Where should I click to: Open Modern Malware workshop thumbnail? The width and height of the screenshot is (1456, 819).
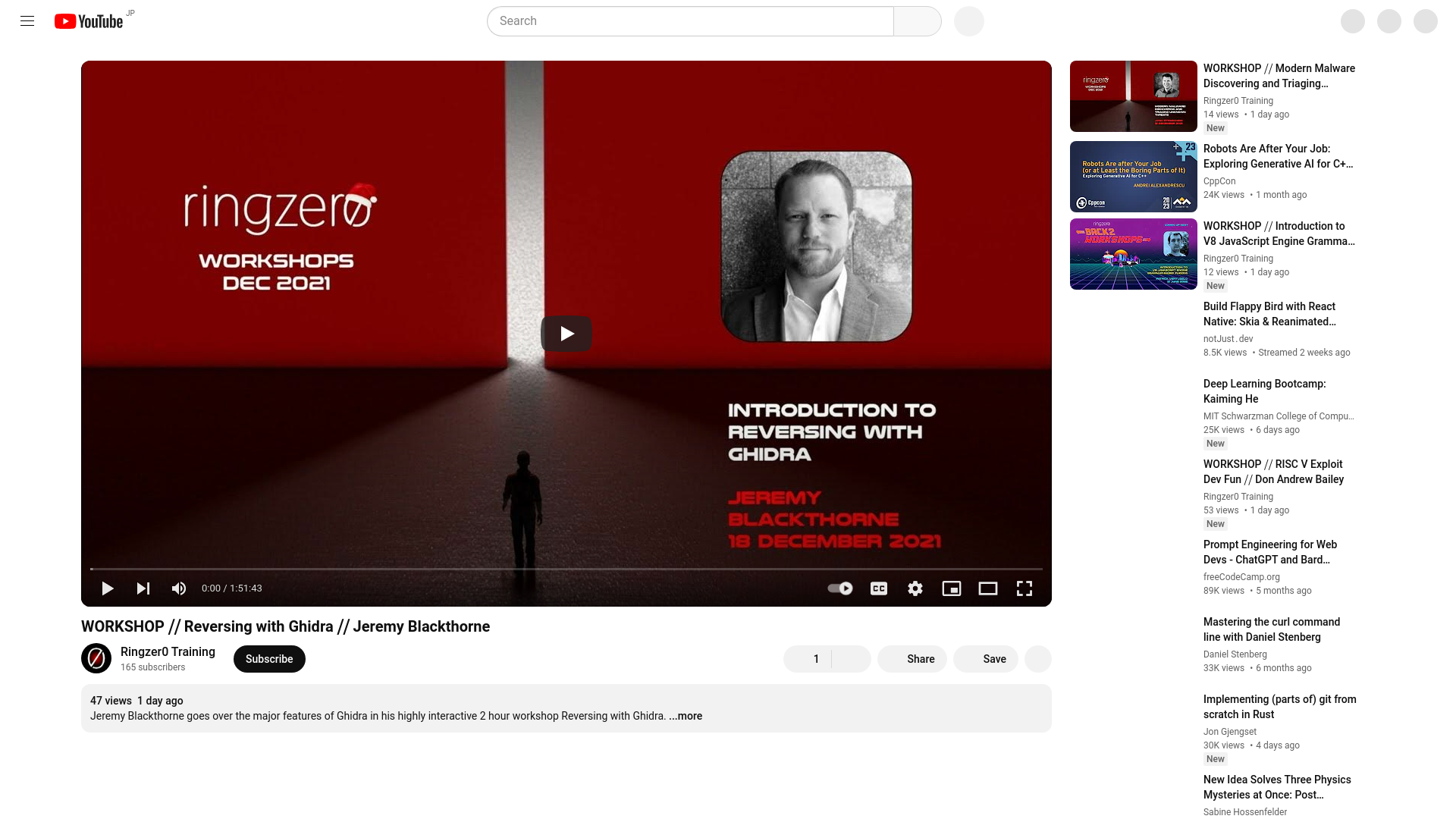(1134, 96)
